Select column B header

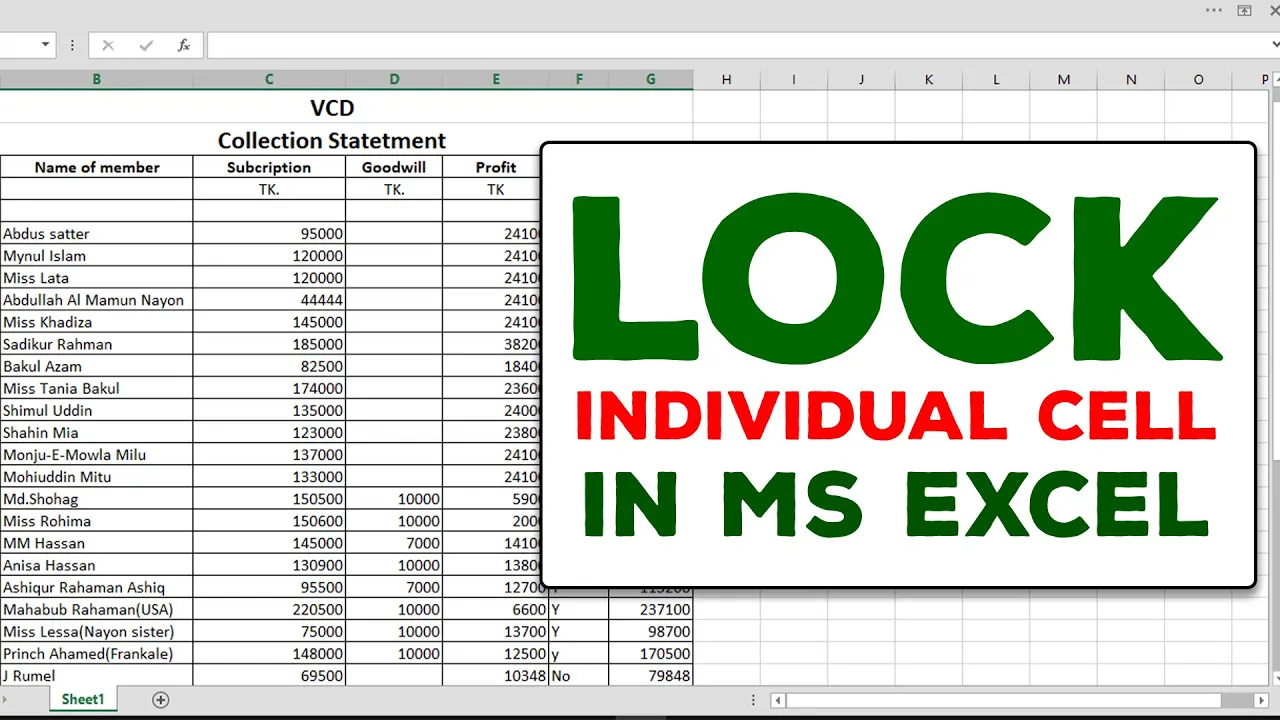(x=96, y=79)
